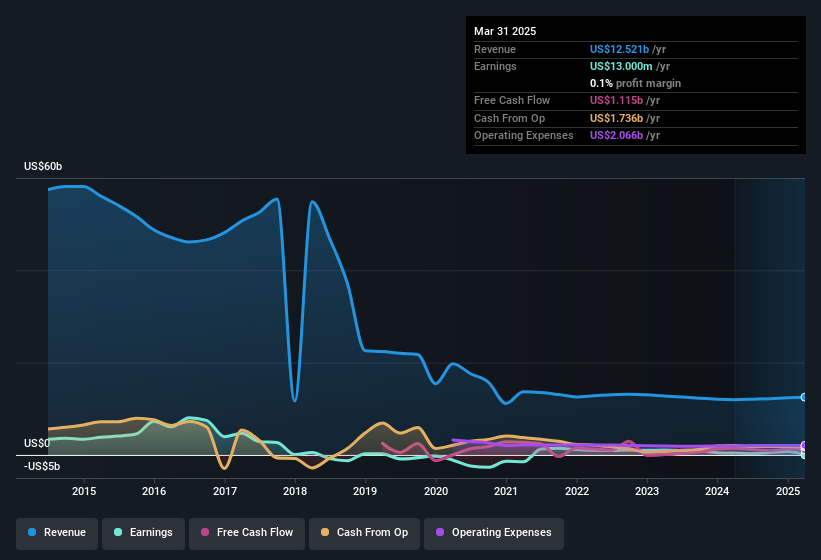Toggle the Earnings legend button

pyautogui.click(x=143, y=533)
